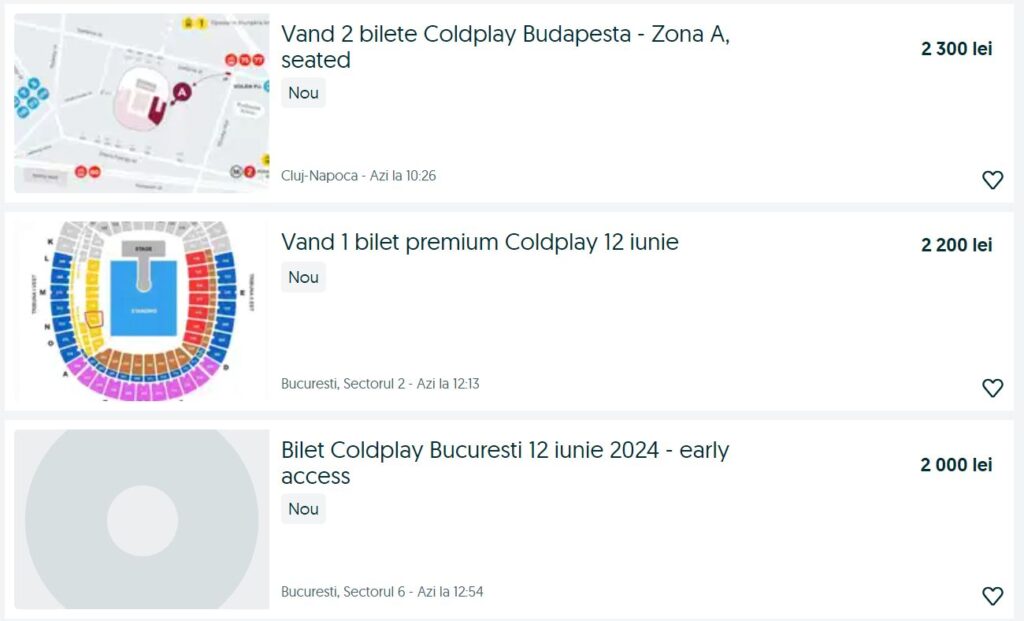Click the "Nou" tag under the premium ticket title
Viewport: 1024px width, 621px height.
coord(303,277)
